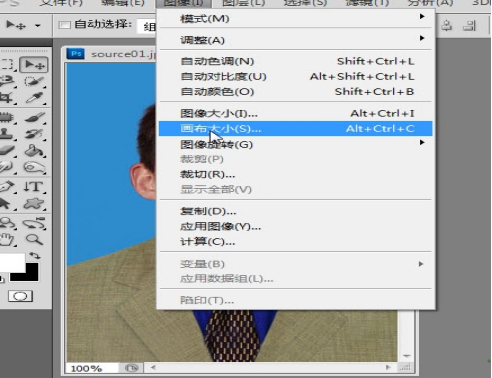
Task: Select the Zoom magnifier tool
Action: pyautogui.click(x=34, y=239)
